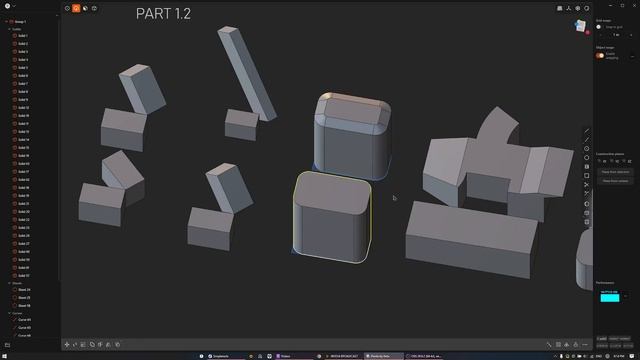640x360 pixels.
Task: Activate the Scale tool in bottom toolbar
Action: pyautogui.click(x=83, y=344)
